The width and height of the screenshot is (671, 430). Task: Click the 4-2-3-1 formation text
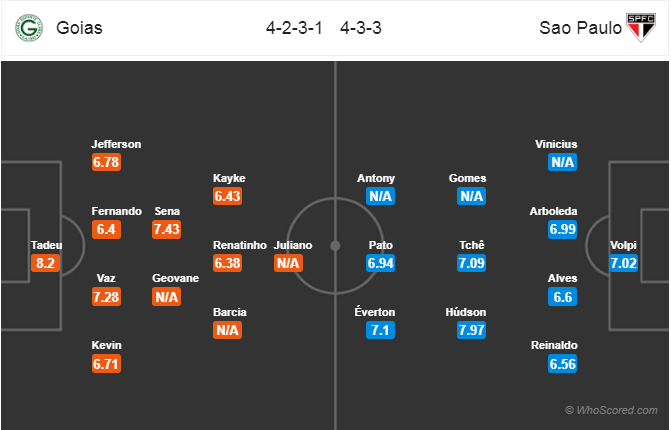click(294, 28)
